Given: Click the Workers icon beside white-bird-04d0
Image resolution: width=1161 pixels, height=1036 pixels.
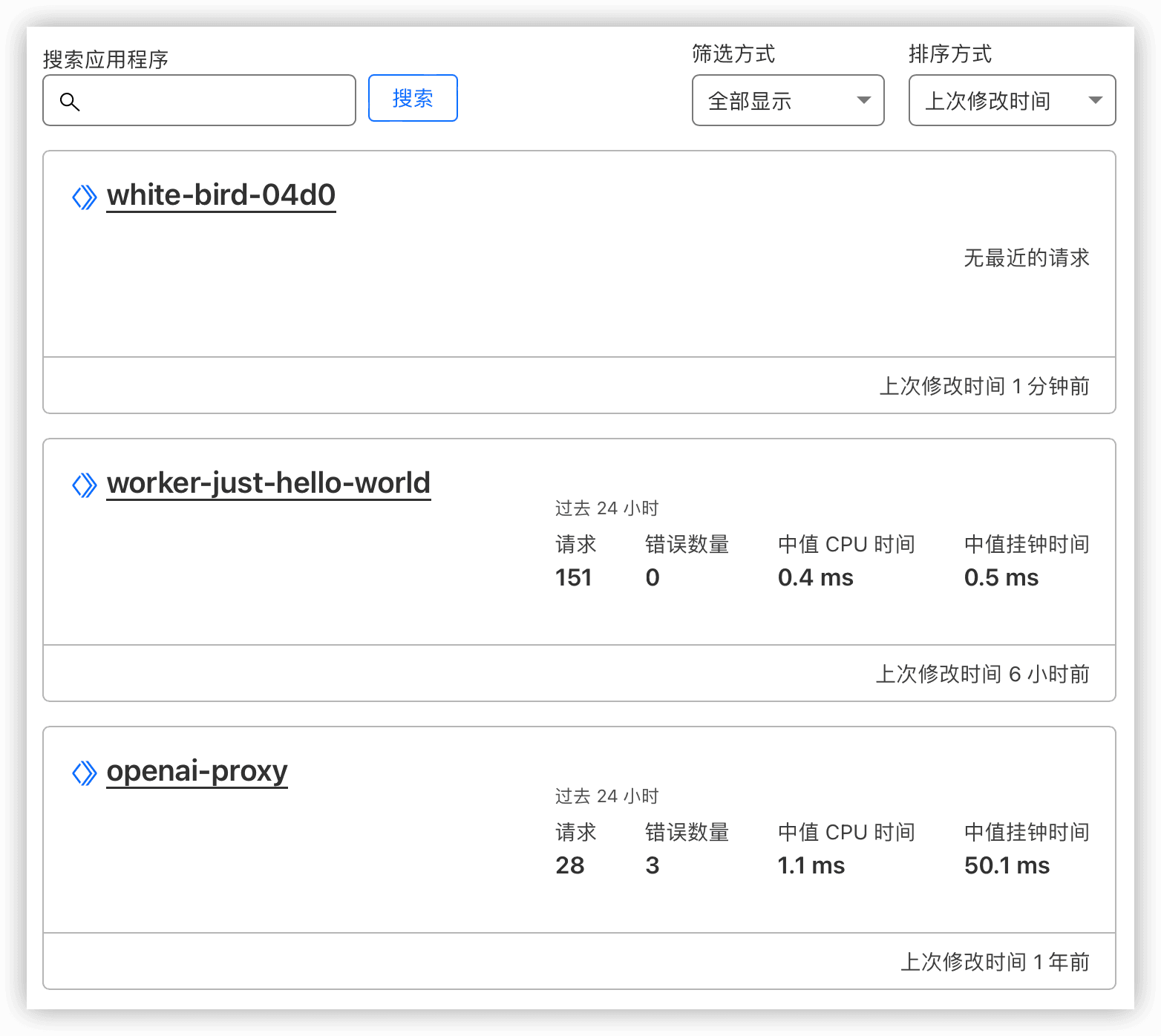Looking at the screenshot, I should click(x=85, y=195).
